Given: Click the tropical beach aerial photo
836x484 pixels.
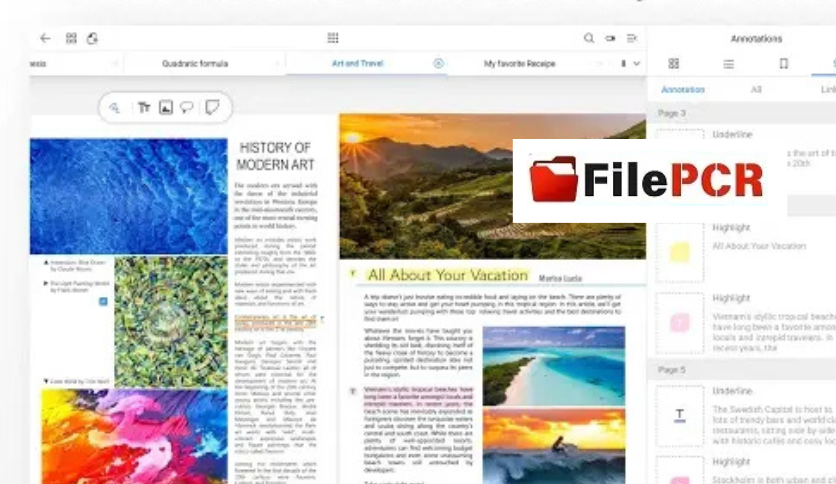Looking at the screenshot, I should [554, 366].
